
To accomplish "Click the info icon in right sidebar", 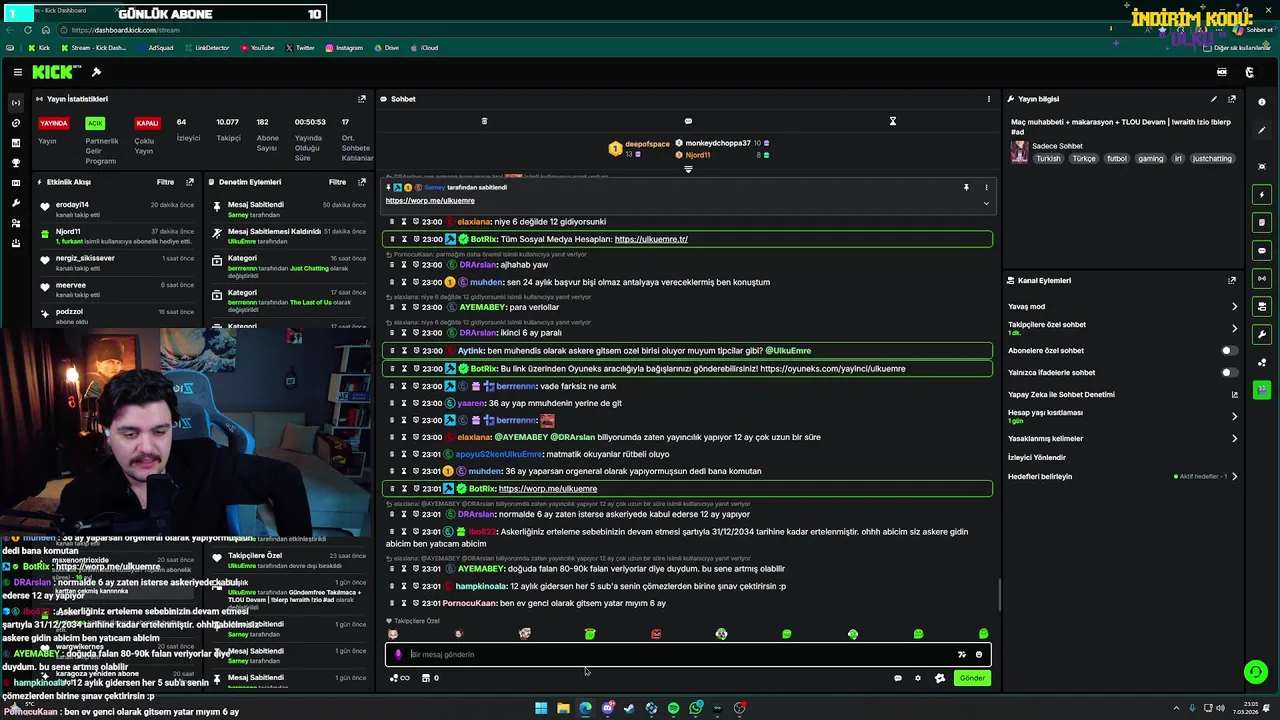I will pos(1262,102).
